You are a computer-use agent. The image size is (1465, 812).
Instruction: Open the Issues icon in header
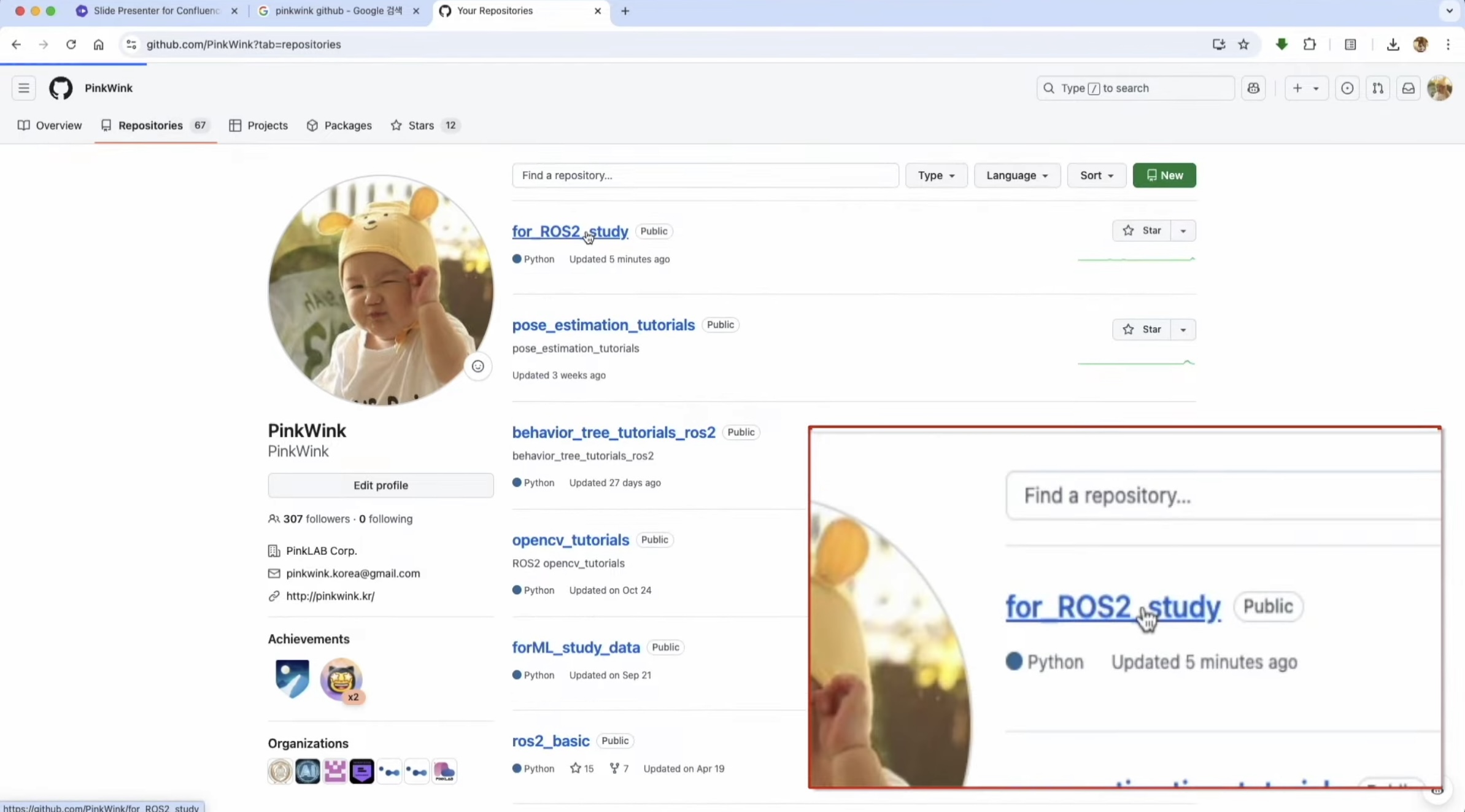point(1347,88)
